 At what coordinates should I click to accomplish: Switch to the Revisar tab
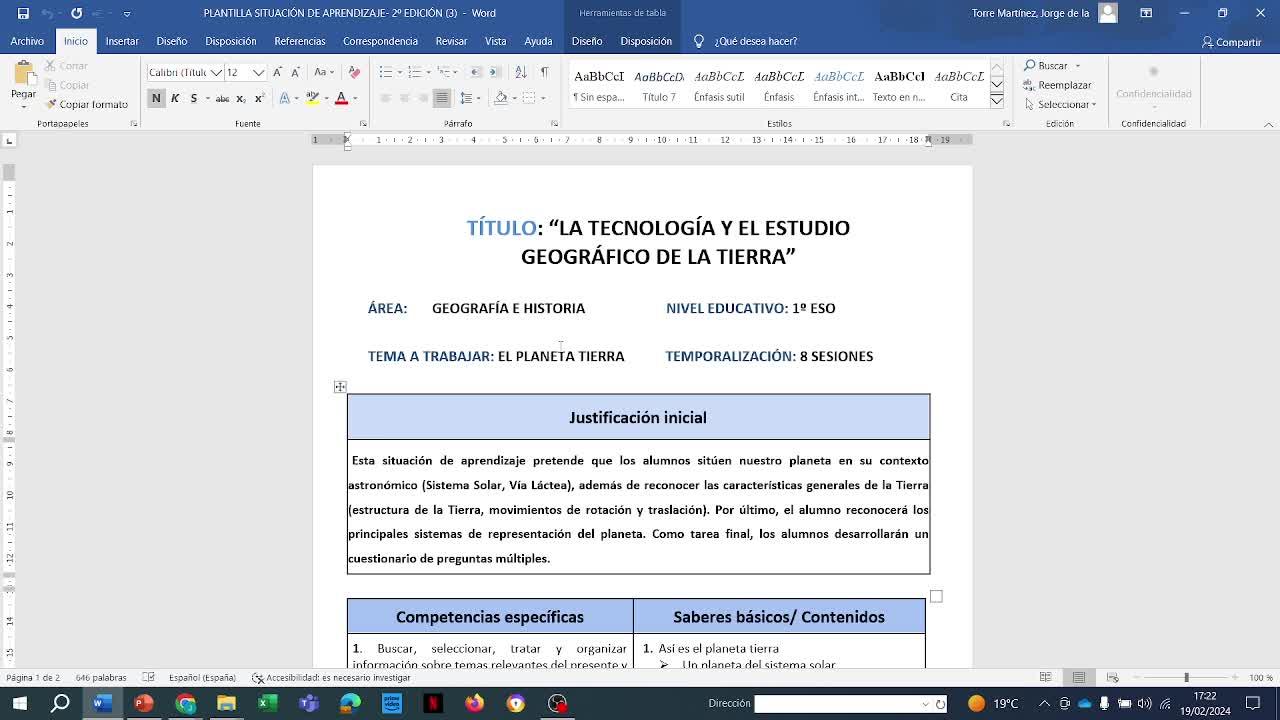point(451,41)
